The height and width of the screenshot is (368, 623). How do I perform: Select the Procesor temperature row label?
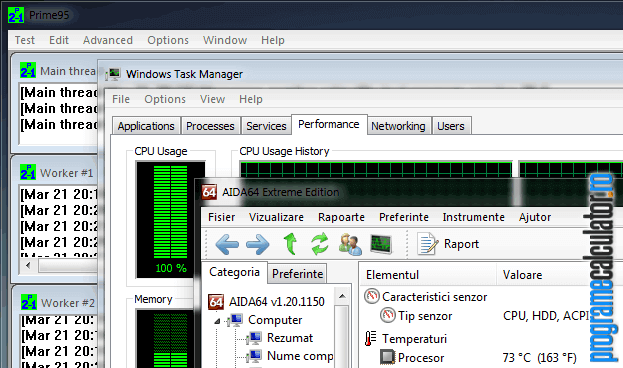pyautogui.click(x=421, y=358)
